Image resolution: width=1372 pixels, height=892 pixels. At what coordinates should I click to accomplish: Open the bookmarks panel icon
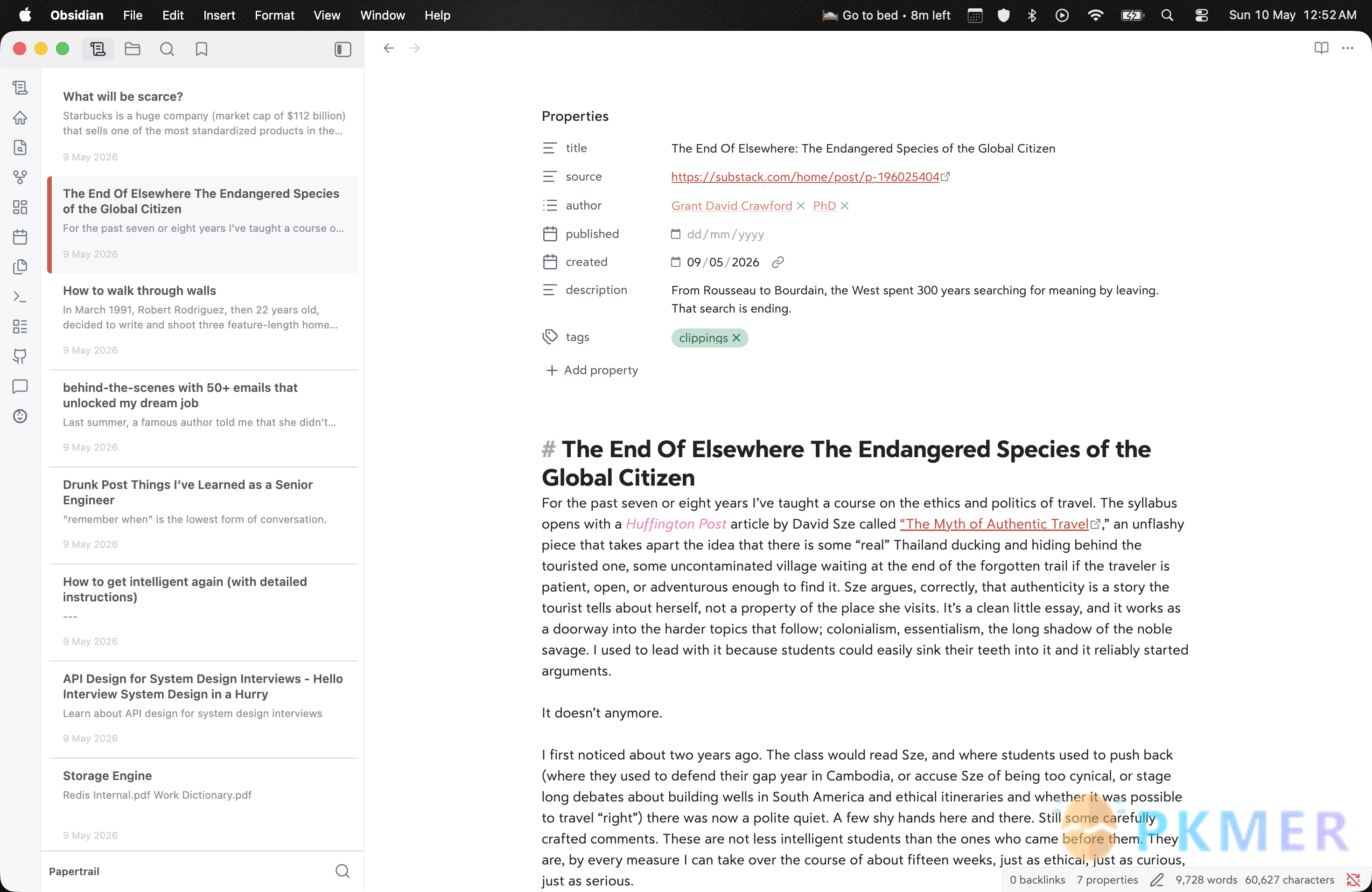[x=201, y=49]
